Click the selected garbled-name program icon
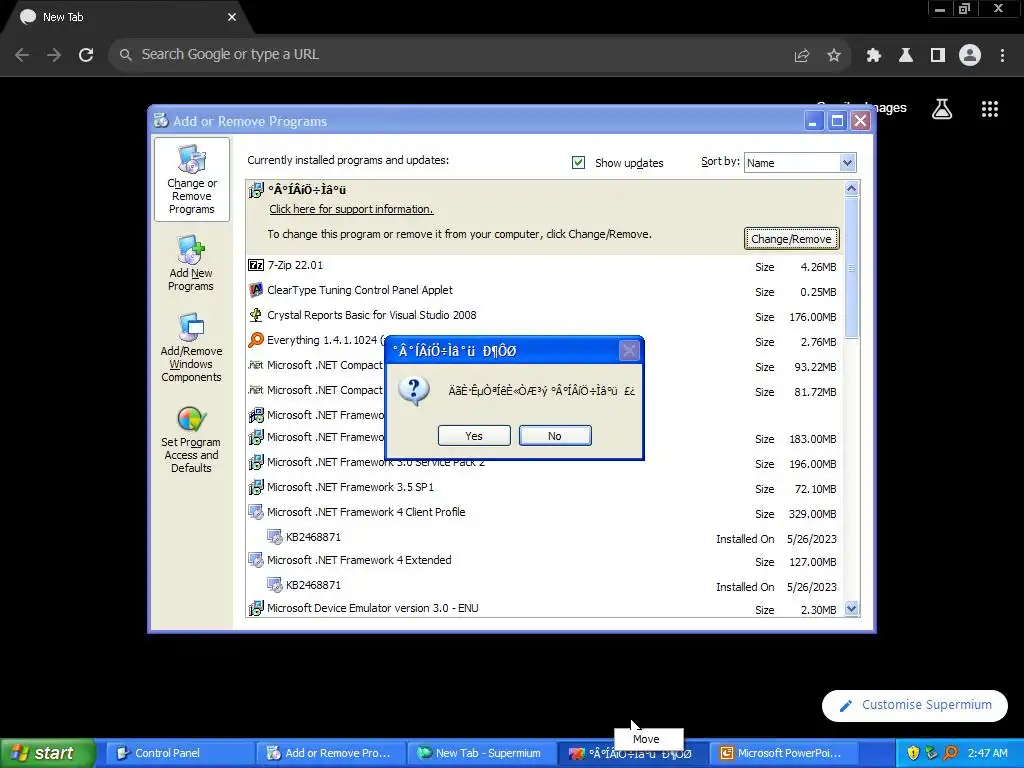The width and height of the screenshot is (1024, 768). tap(256, 190)
